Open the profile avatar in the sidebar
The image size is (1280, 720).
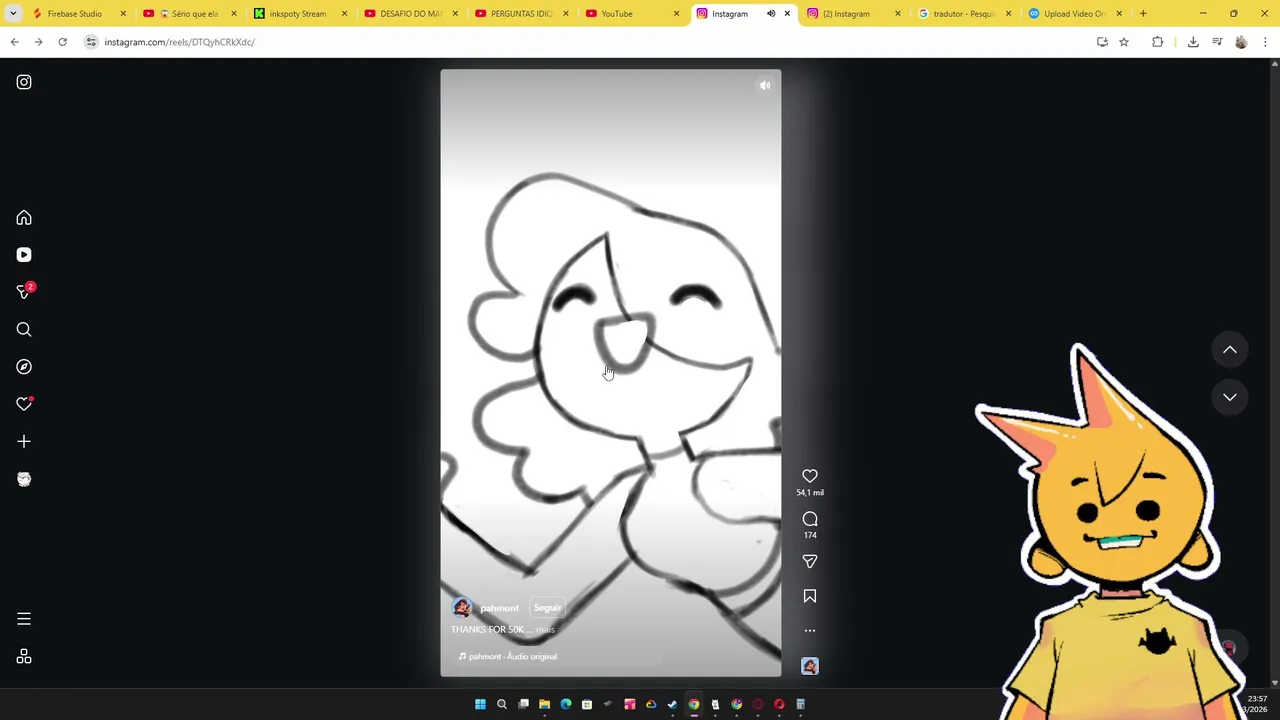tap(24, 479)
